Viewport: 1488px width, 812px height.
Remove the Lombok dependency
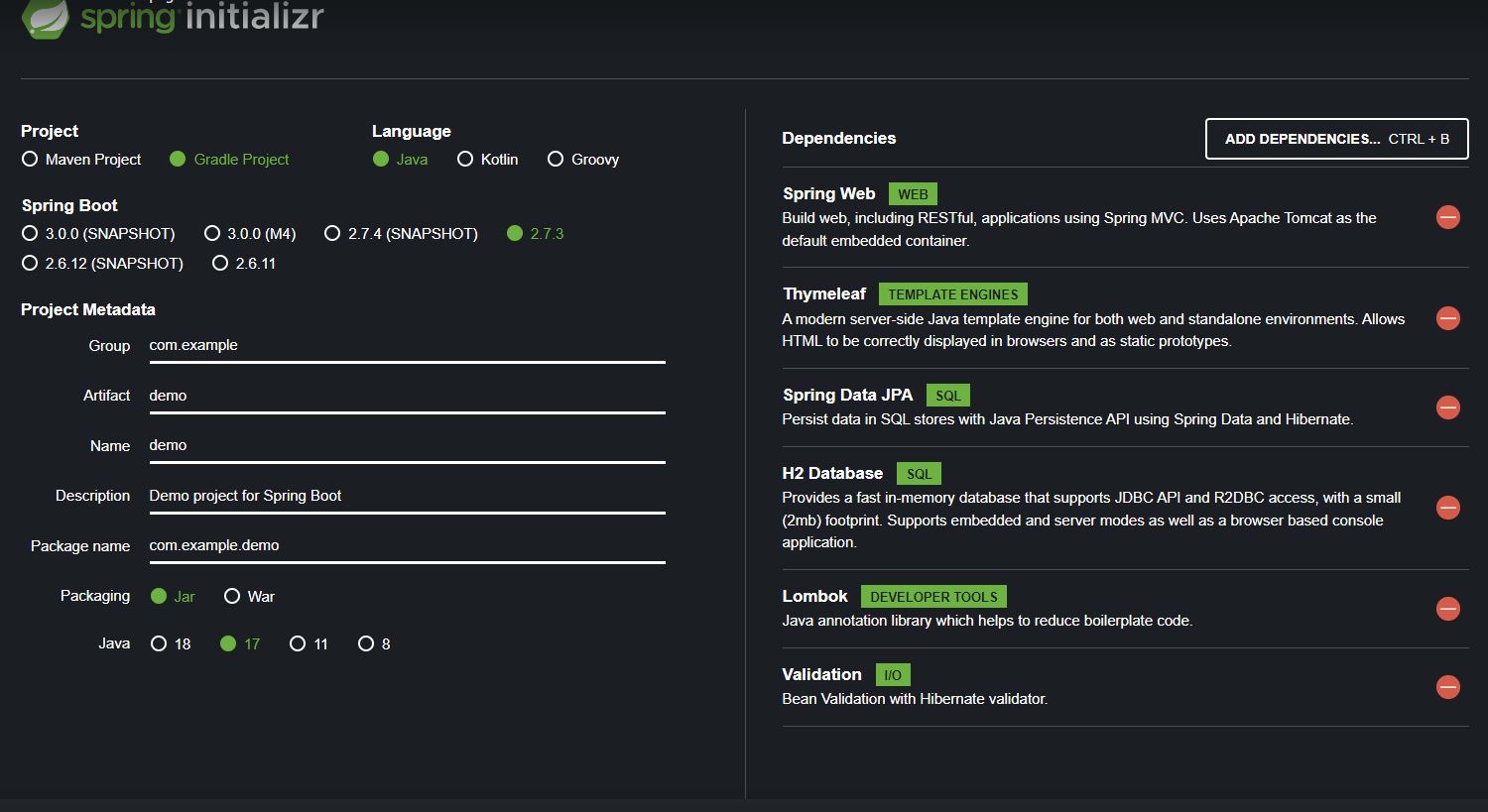point(1448,609)
